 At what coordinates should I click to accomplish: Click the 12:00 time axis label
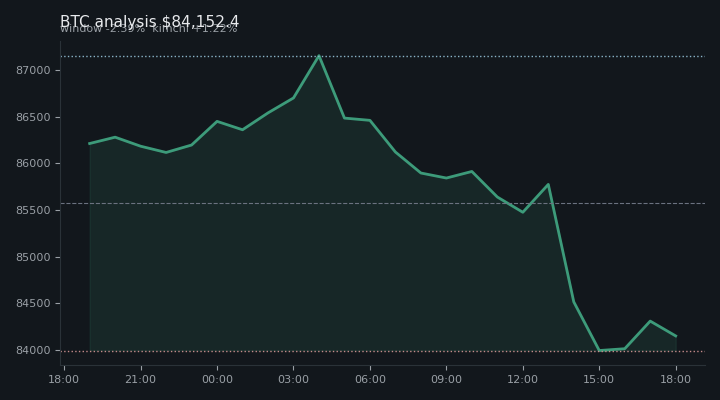coord(523,379)
